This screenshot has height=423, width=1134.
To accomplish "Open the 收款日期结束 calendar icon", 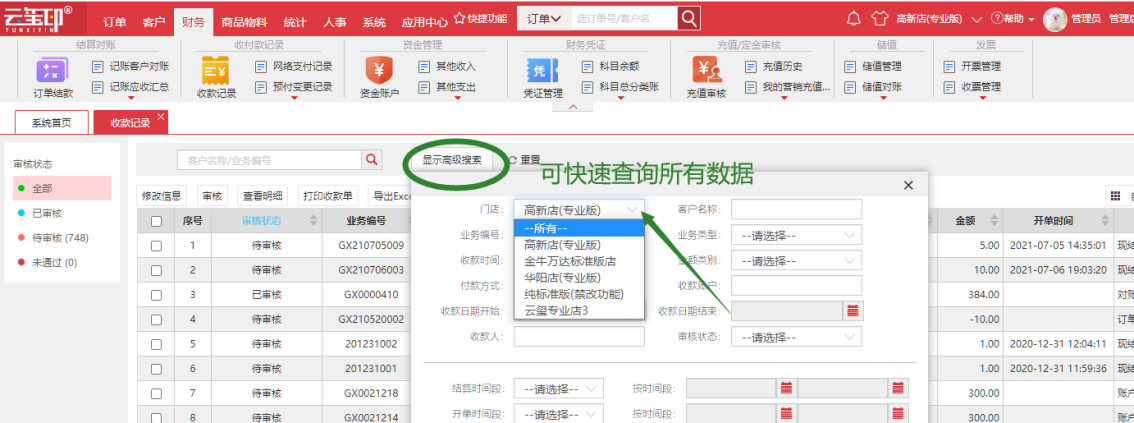I will [x=853, y=311].
